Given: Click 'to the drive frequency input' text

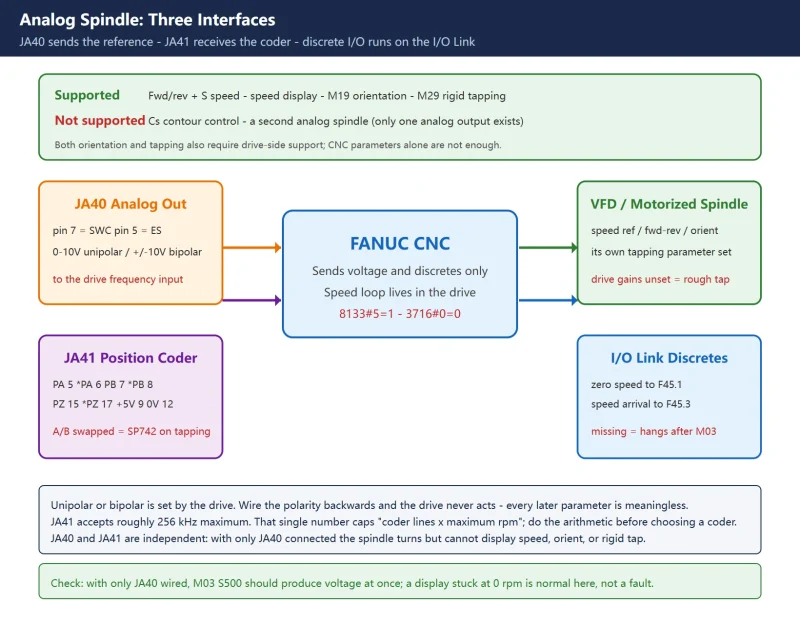Looking at the screenshot, I should 118,279.
